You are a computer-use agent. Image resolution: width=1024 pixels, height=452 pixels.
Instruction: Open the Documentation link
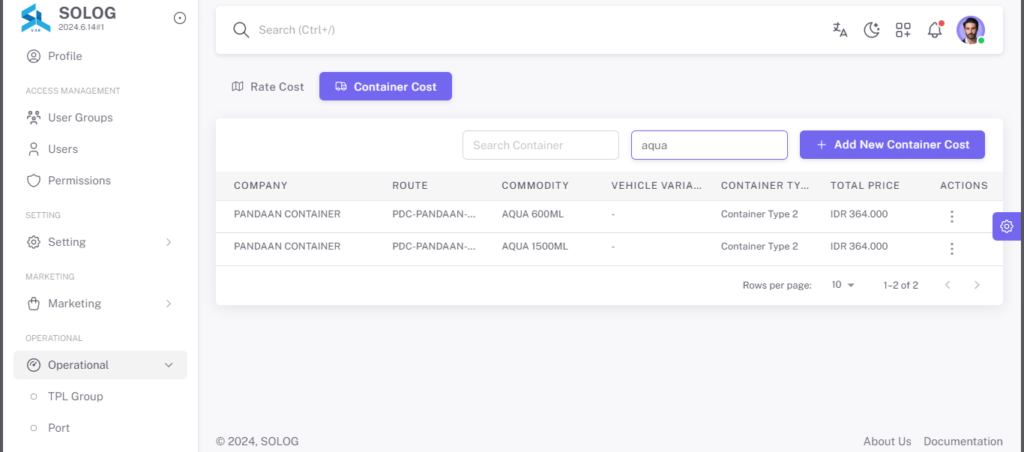tap(963, 442)
